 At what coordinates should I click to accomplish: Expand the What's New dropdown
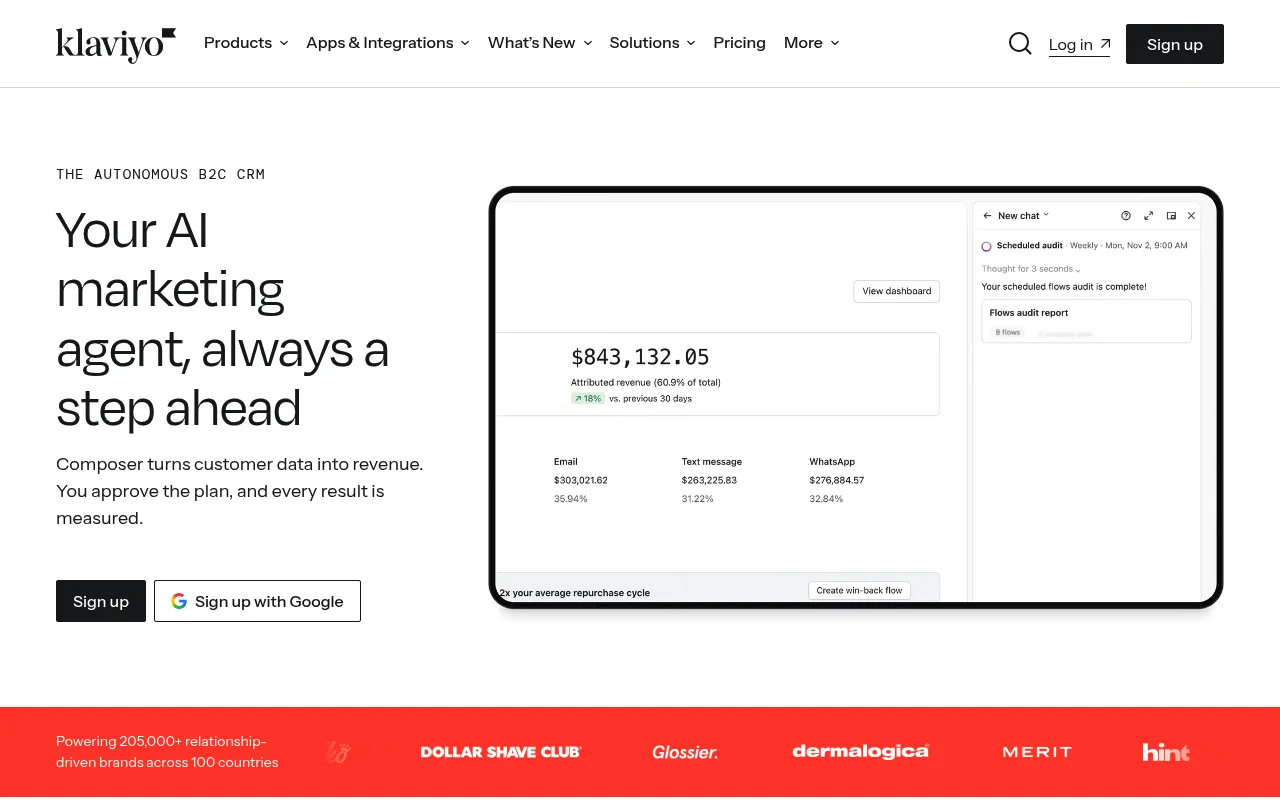[540, 43]
